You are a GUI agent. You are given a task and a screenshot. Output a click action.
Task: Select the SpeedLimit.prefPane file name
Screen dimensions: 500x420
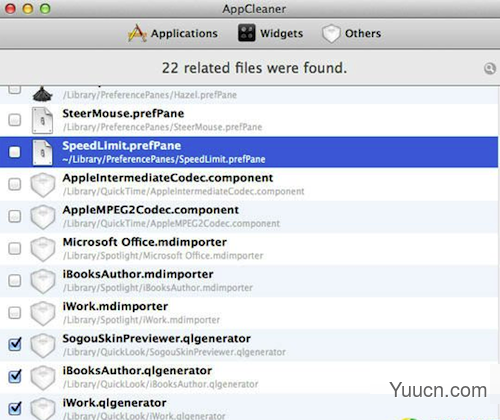coord(122,146)
